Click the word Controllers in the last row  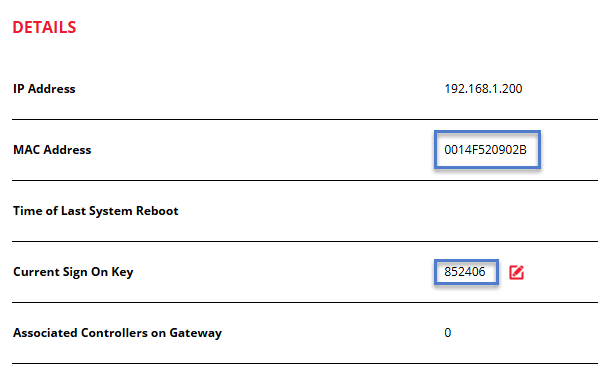pos(114,333)
